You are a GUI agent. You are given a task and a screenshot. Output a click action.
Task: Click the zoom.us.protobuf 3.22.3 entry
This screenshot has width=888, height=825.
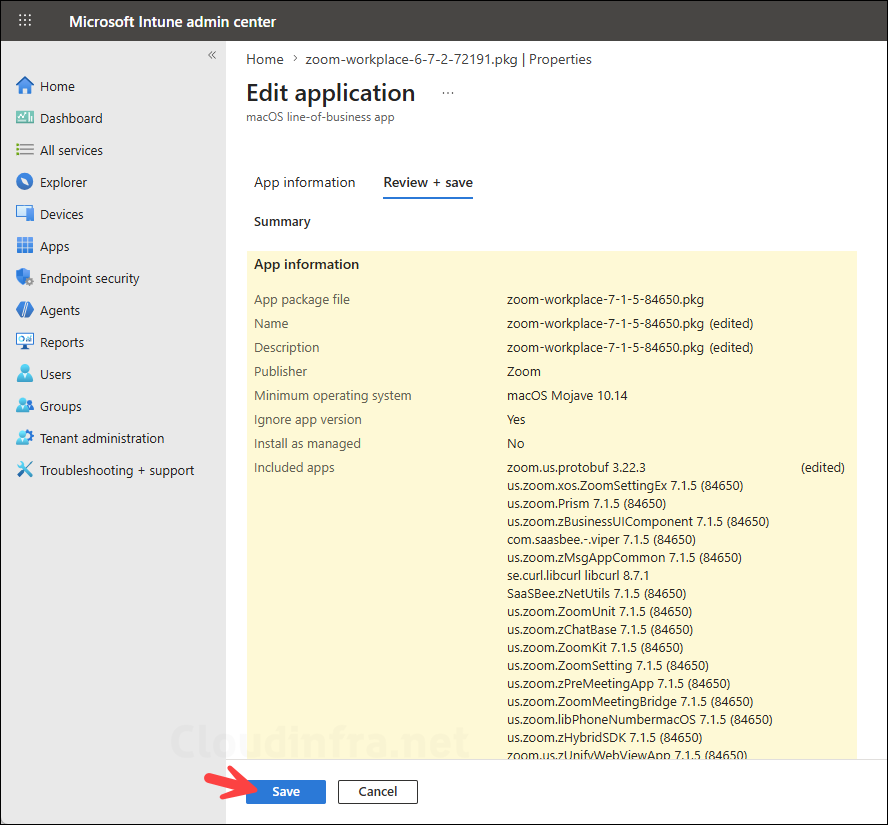tap(576, 467)
